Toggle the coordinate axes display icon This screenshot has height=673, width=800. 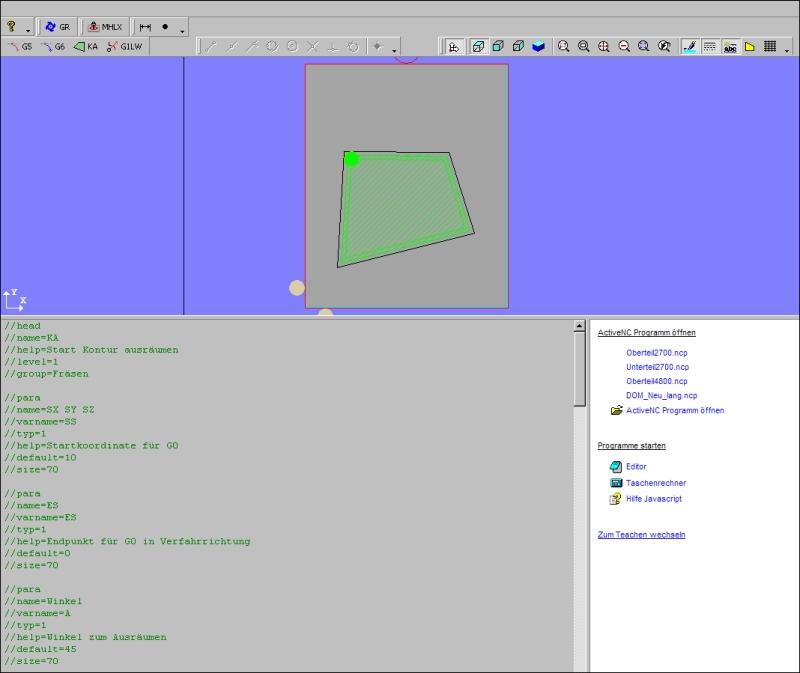pyautogui.click(x=453, y=47)
